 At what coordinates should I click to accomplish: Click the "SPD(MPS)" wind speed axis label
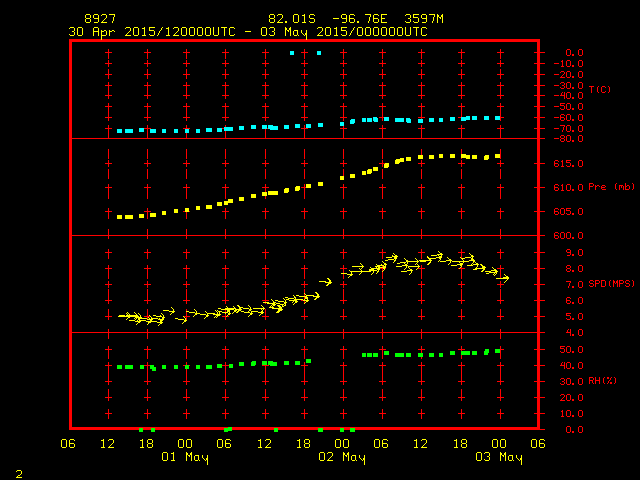[x=611, y=283]
